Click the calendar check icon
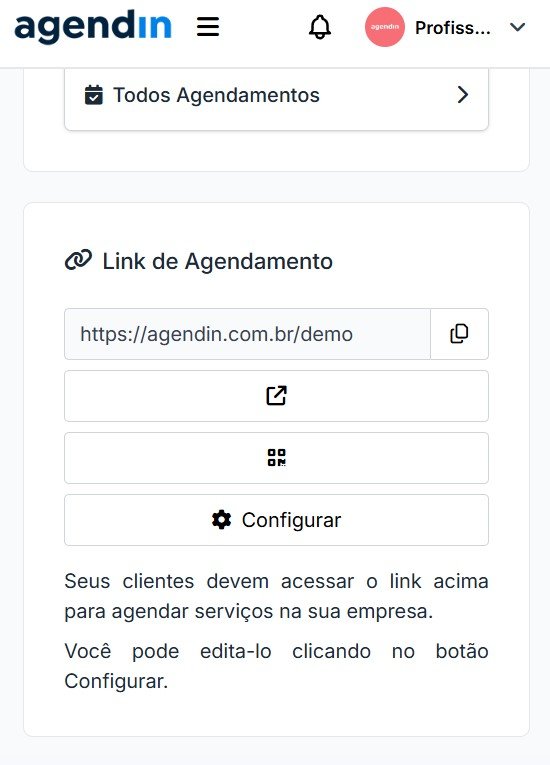 click(94, 95)
